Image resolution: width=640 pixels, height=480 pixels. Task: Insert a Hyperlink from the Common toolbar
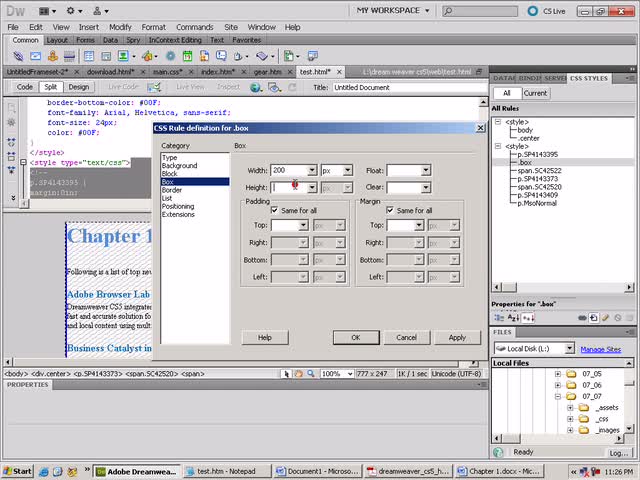coord(18,56)
